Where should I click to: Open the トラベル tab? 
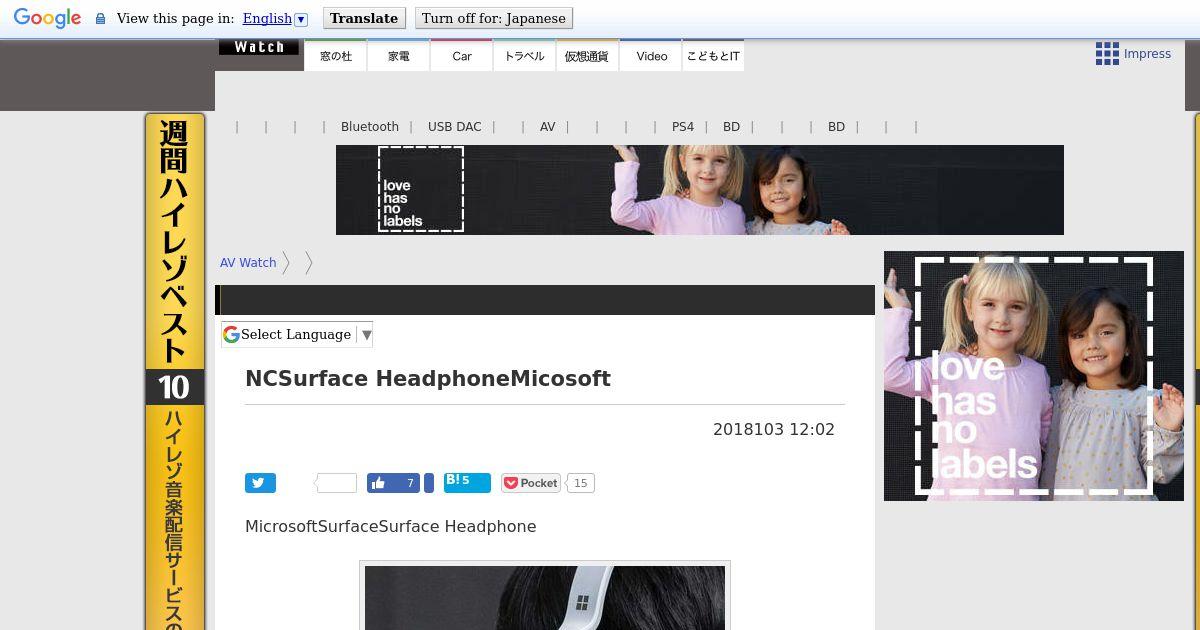(524, 56)
